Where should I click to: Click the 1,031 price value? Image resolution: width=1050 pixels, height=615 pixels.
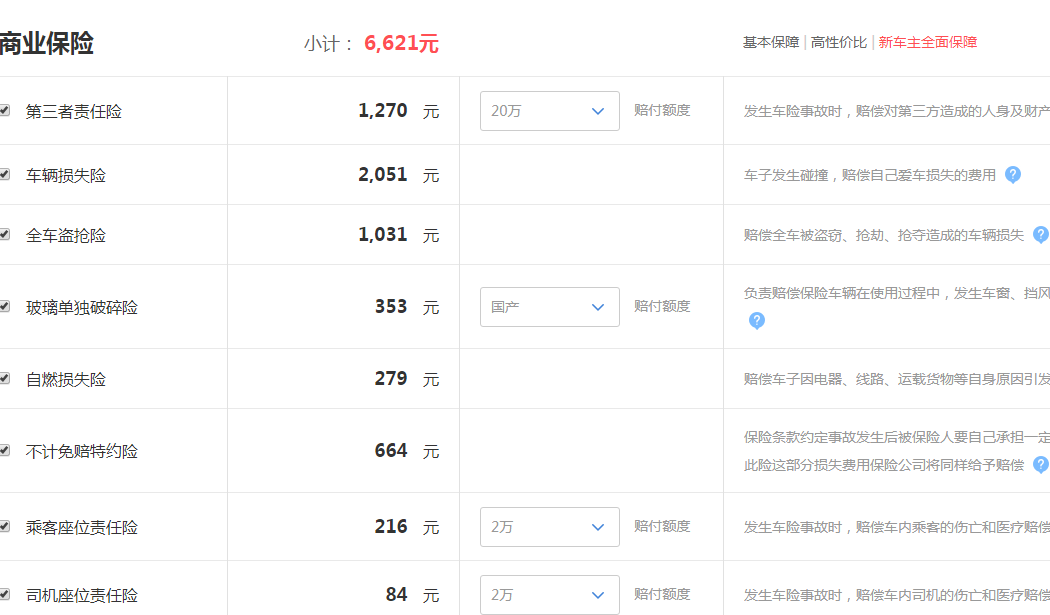click(x=382, y=234)
